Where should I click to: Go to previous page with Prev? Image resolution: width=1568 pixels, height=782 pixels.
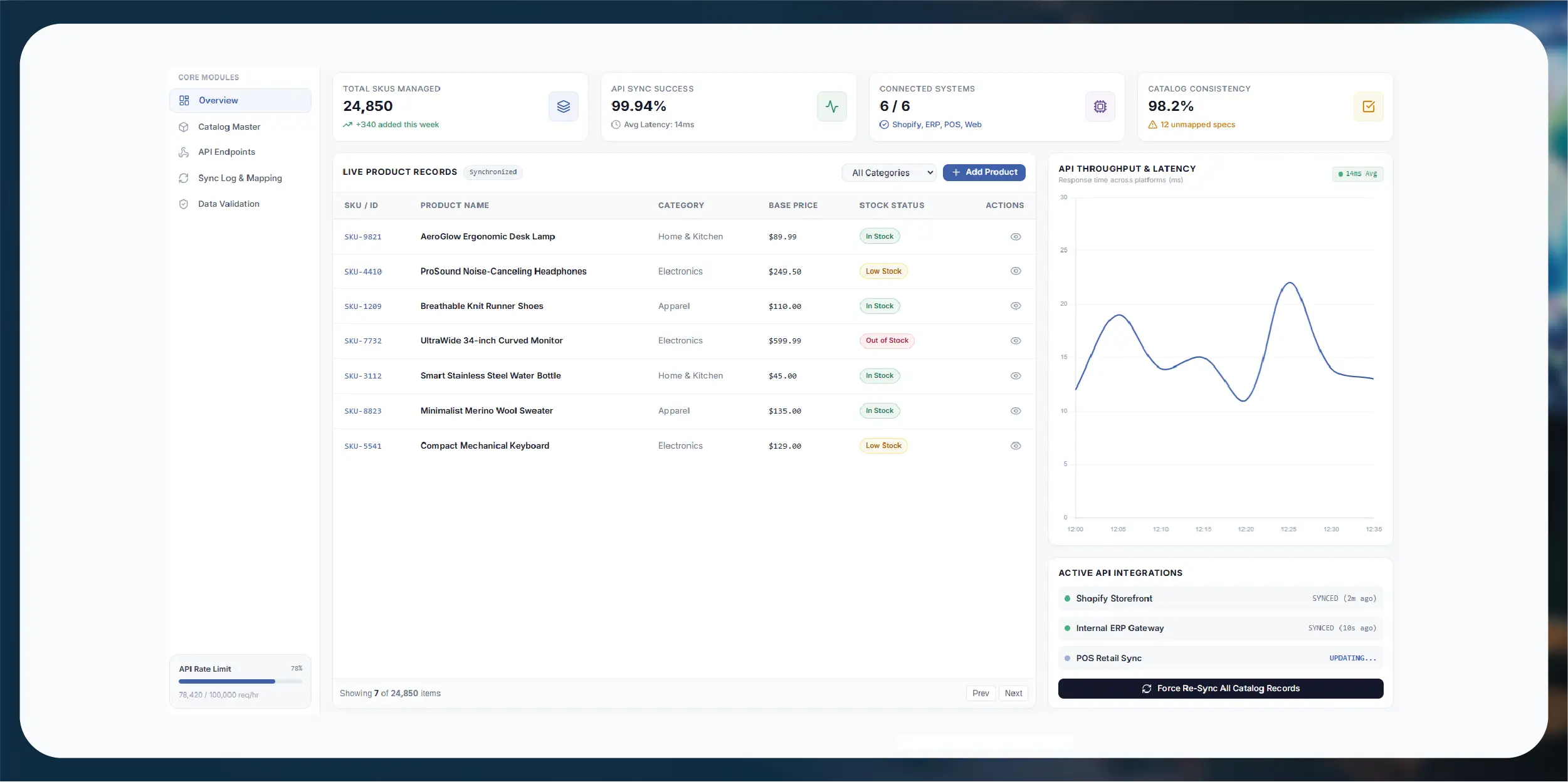pyautogui.click(x=981, y=694)
